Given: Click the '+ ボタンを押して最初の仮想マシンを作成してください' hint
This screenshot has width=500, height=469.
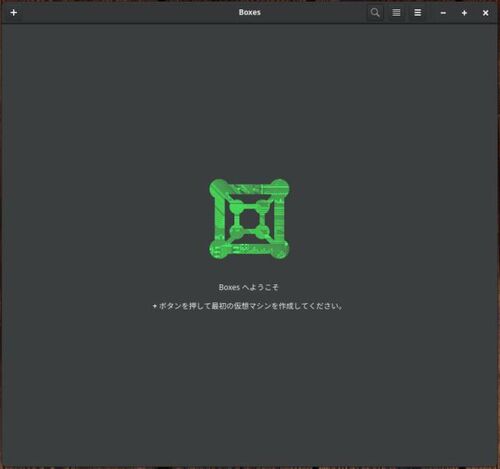Looking at the screenshot, I should [248, 306].
